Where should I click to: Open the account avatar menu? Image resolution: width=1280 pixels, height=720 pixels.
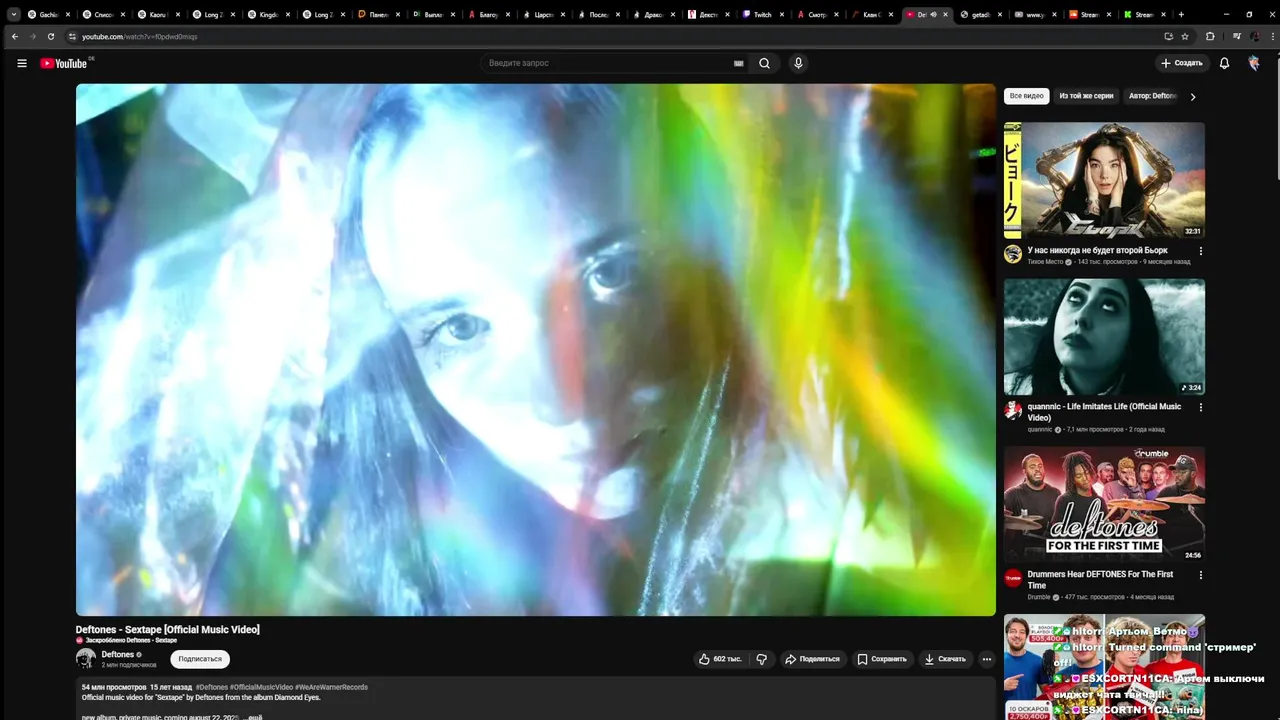tap(1254, 63)
